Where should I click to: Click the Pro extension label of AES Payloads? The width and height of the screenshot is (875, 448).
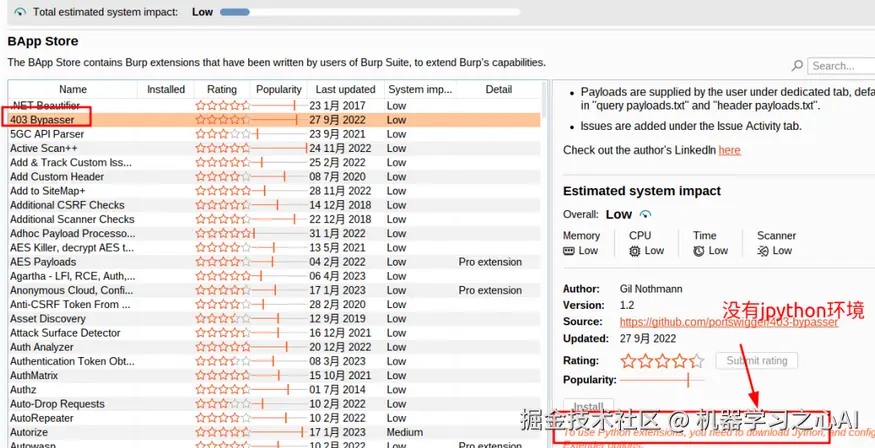coord(490,262)
